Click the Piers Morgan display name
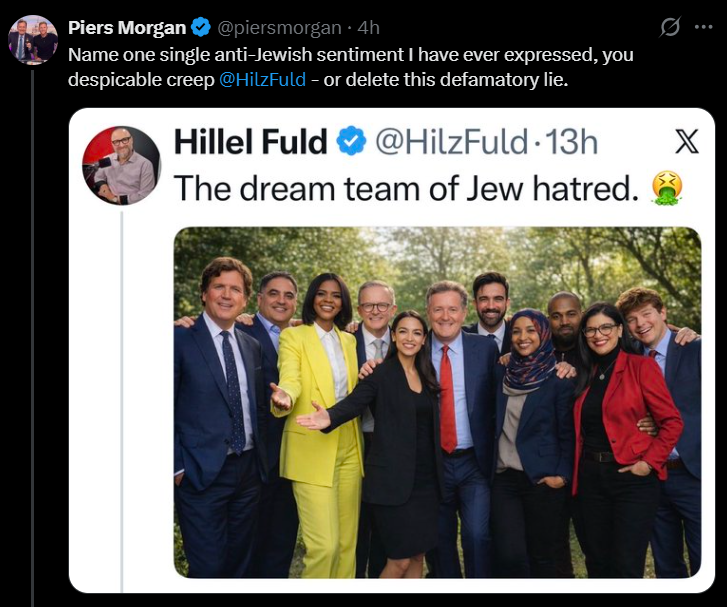 [x=127, y=28]
